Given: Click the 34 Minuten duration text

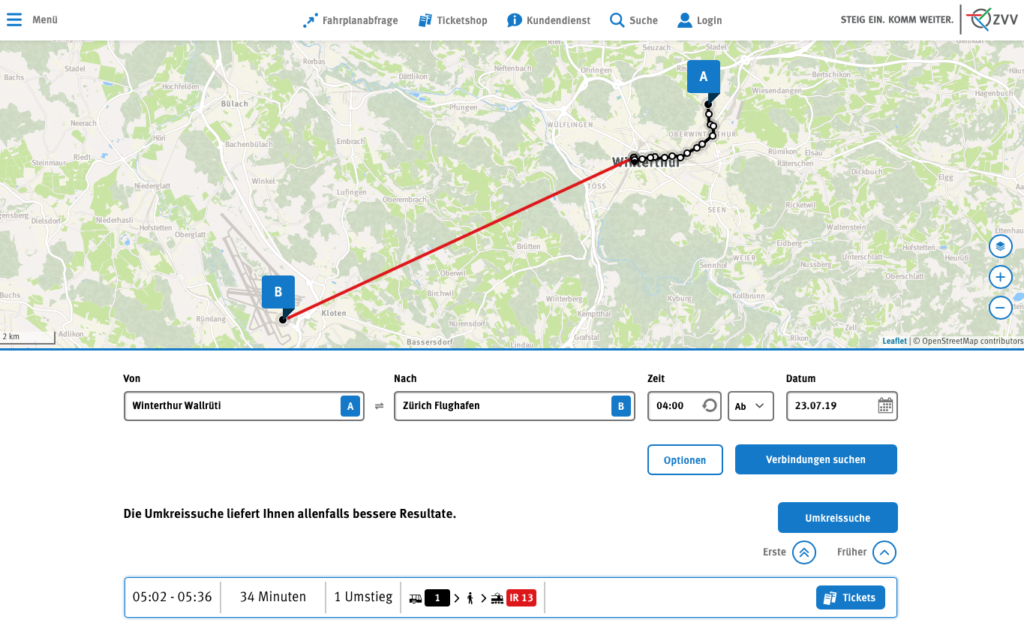Looking at the screenshot, I should coord(273,597).
